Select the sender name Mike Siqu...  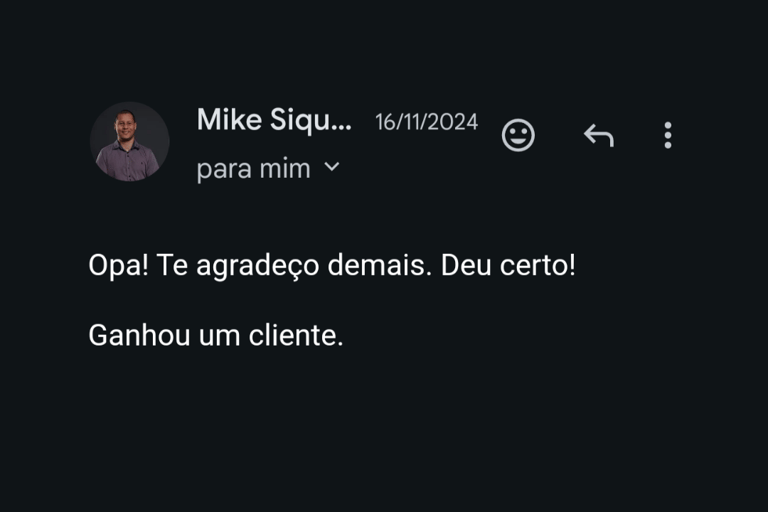[x=274, y=120]
